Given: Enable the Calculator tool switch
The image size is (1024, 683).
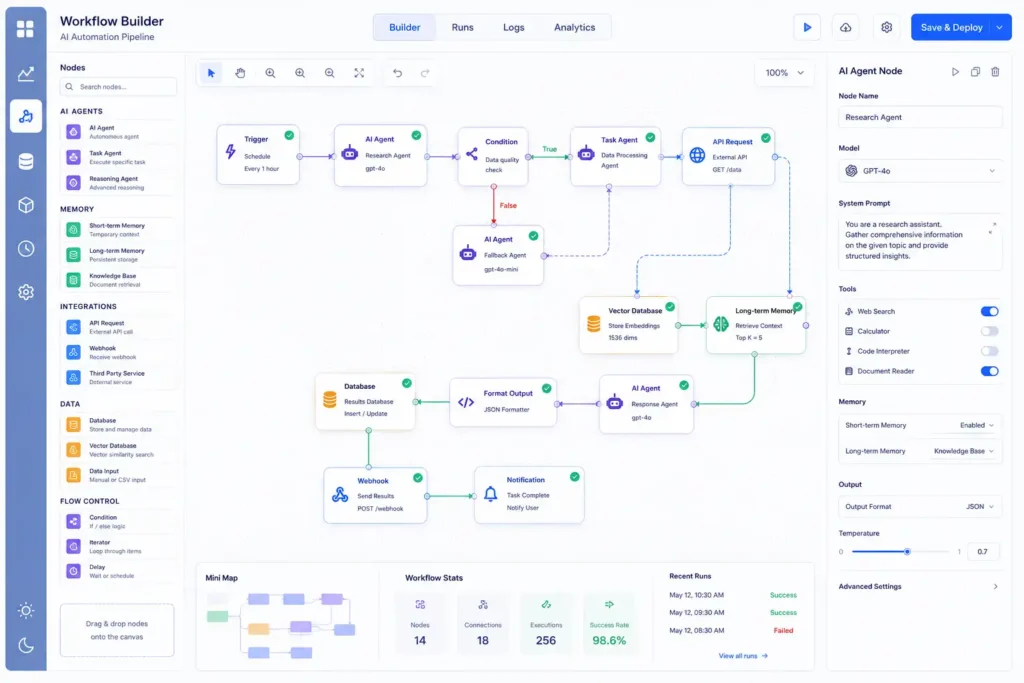Looking at the screenshot, I should click(x=989, y=331).
